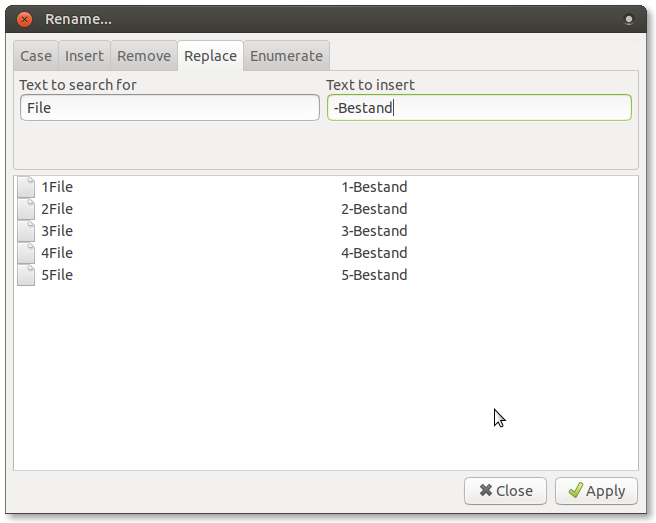
Task: Close the Rename window with the red X
Action: (x=25, y=19)
